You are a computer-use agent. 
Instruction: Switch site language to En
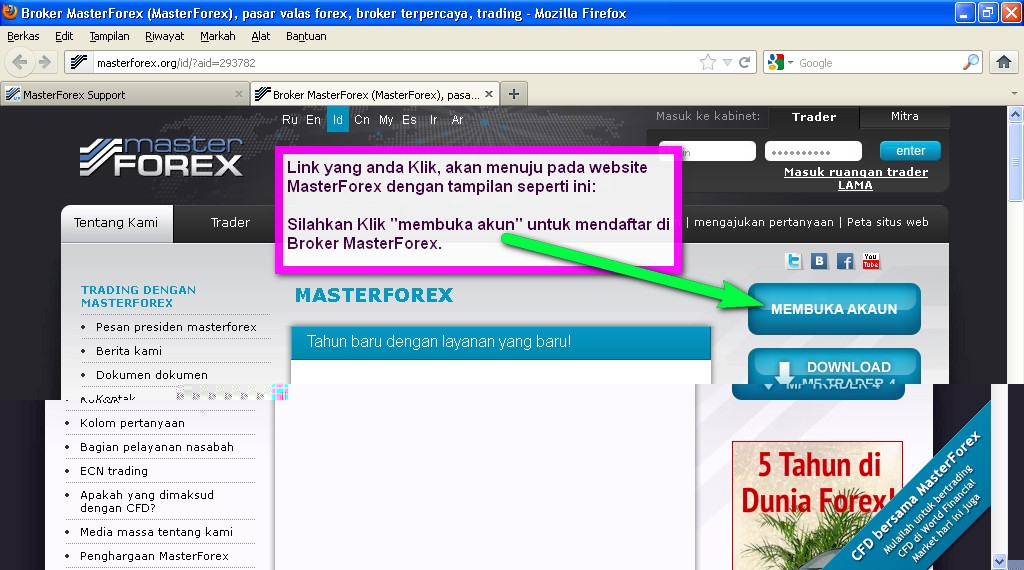coord(313,119)
